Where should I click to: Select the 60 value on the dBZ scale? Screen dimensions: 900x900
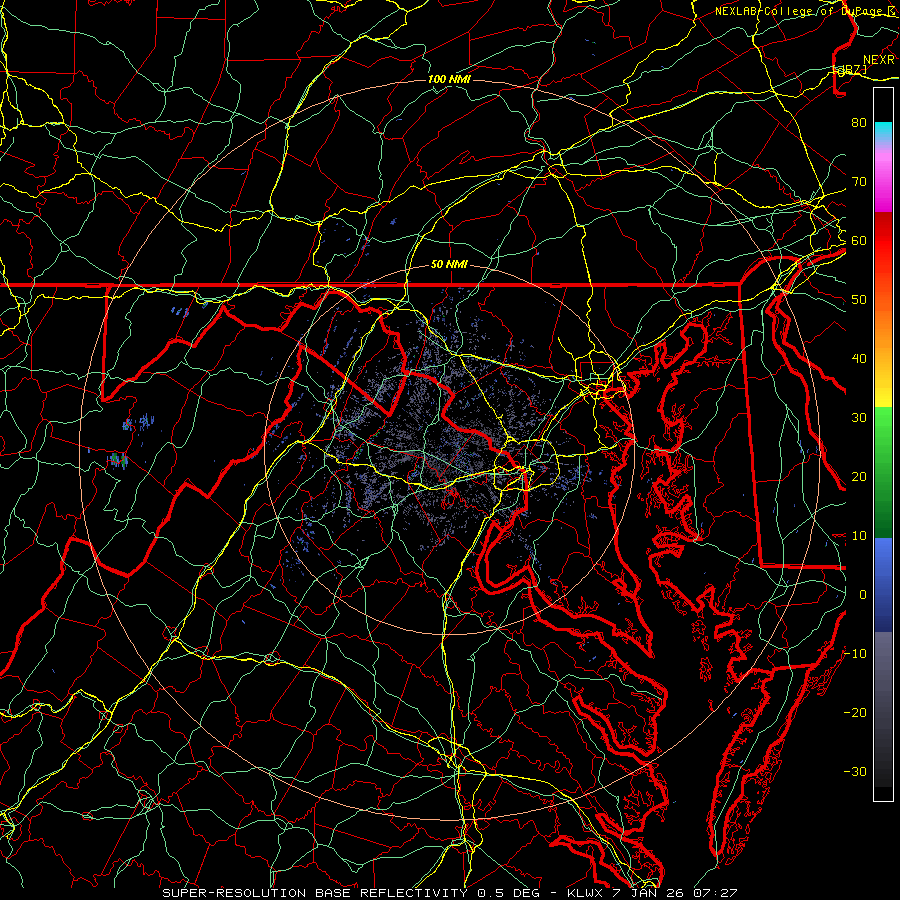click(x=859, y=241)
